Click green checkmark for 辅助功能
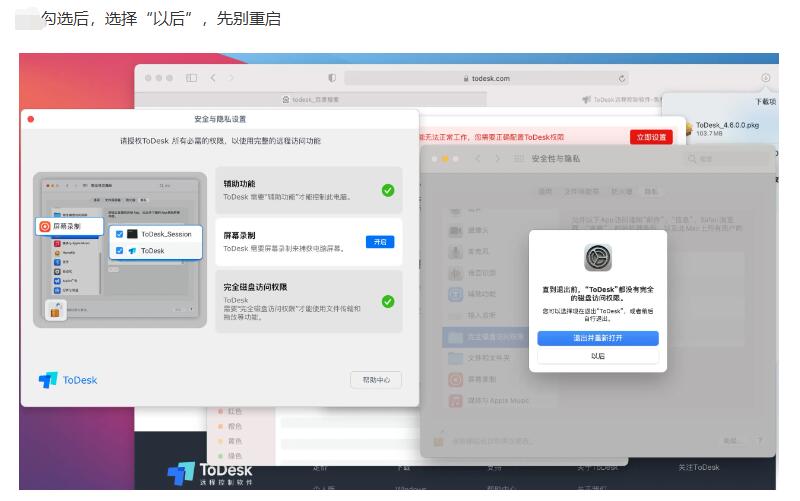 click(387, 190)
